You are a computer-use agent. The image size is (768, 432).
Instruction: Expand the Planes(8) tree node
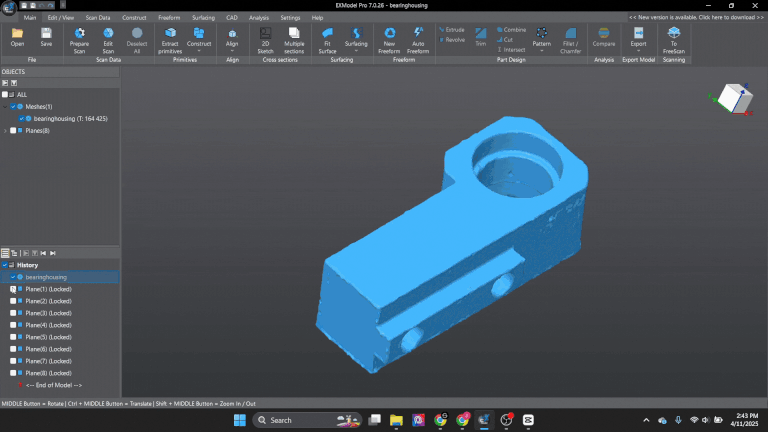5,130
